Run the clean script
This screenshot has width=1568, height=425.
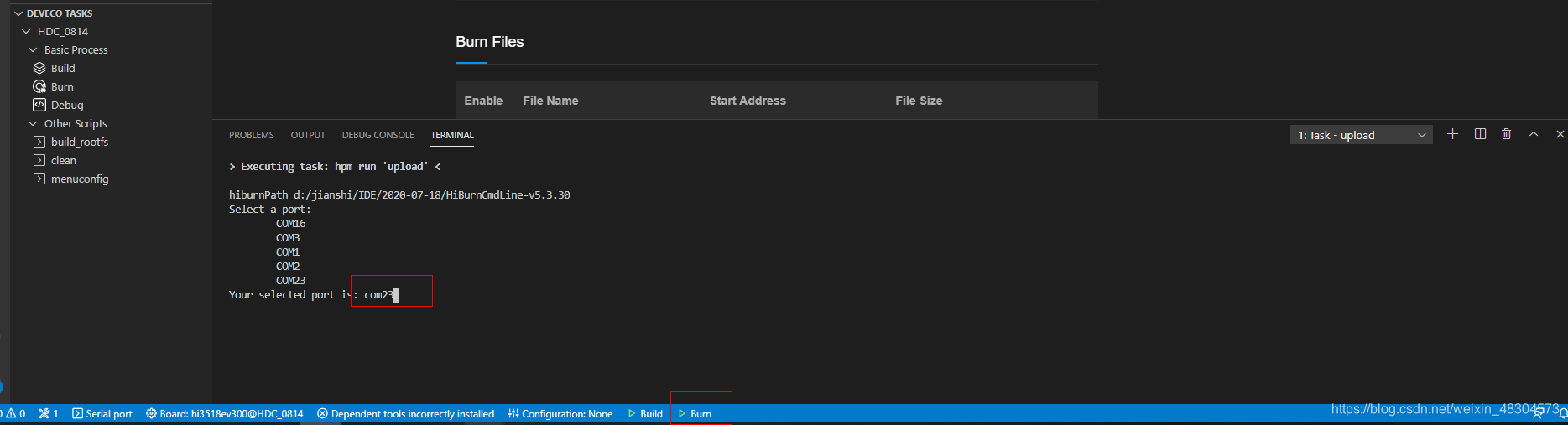point(64,161)
